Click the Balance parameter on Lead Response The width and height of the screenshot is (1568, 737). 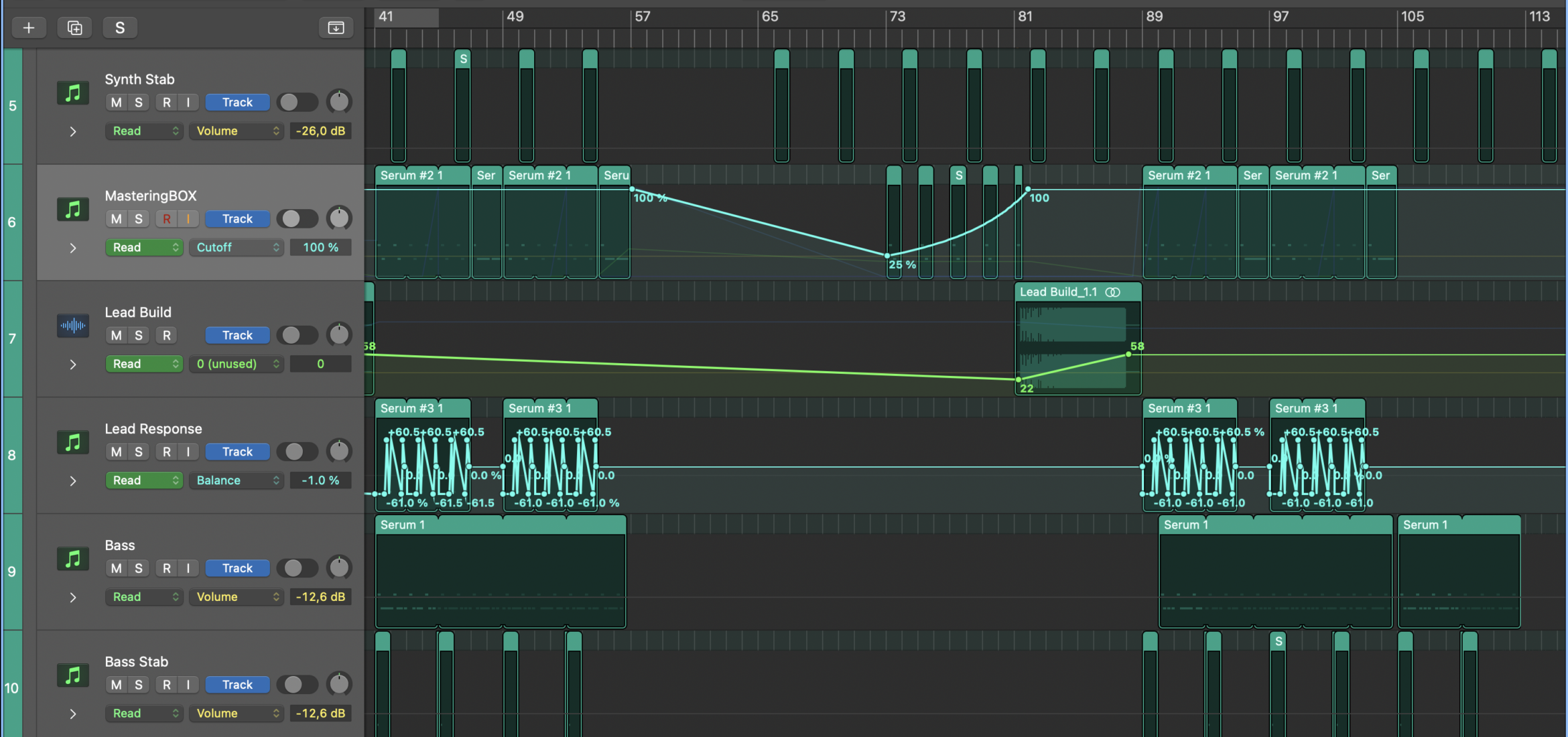[x=236, y=480]
